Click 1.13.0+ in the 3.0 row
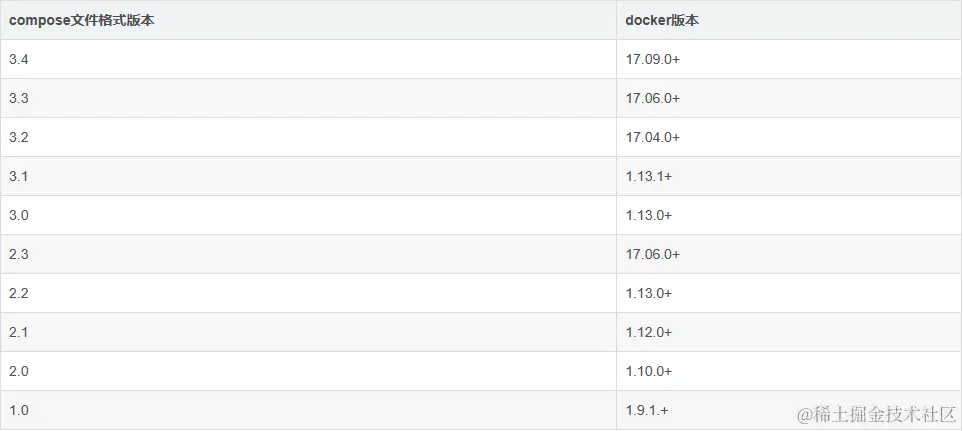This screenshot has height=431, width=963. tap(789, 216)
